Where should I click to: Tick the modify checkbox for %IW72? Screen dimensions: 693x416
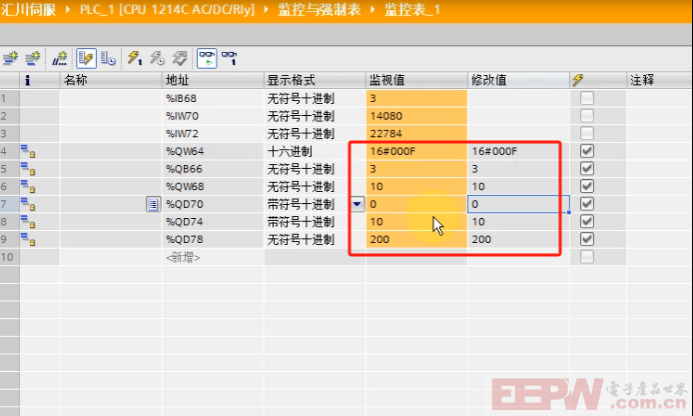(587, 134)
